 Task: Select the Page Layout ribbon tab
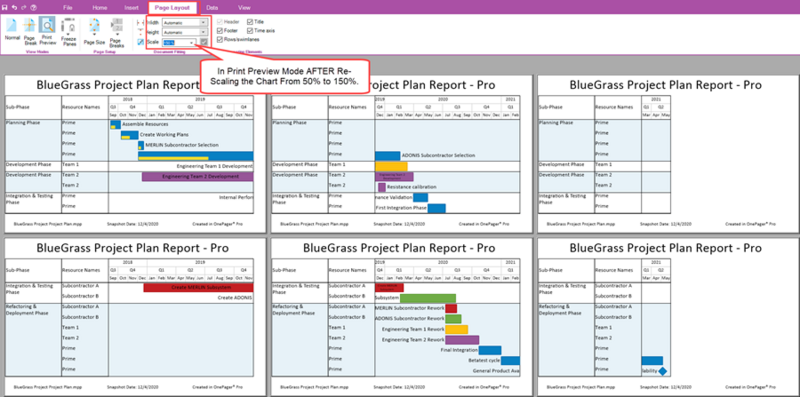(173, 8)
